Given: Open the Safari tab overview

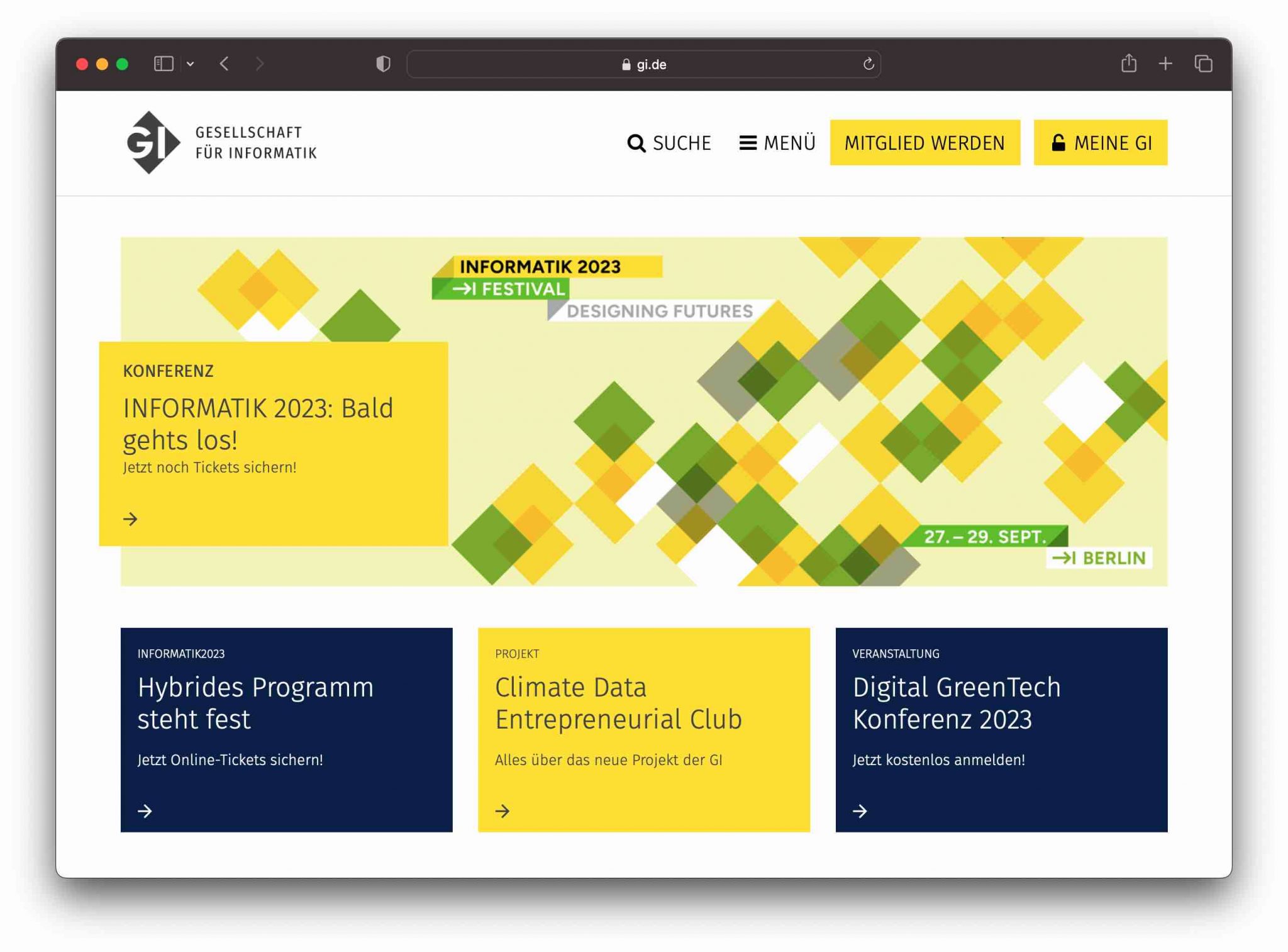Looking at the screenshot, I should 1203,64.
